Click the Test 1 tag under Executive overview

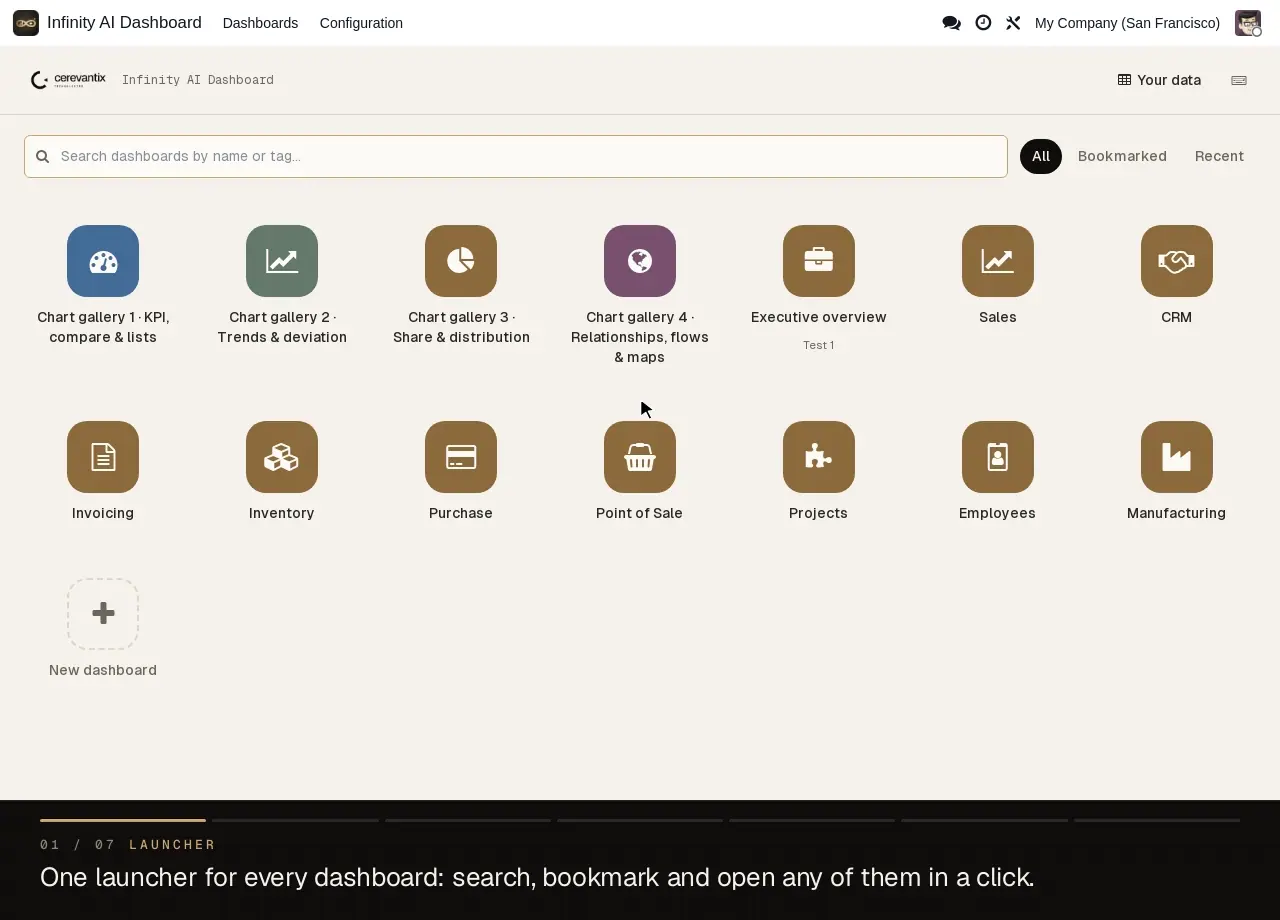819,345
